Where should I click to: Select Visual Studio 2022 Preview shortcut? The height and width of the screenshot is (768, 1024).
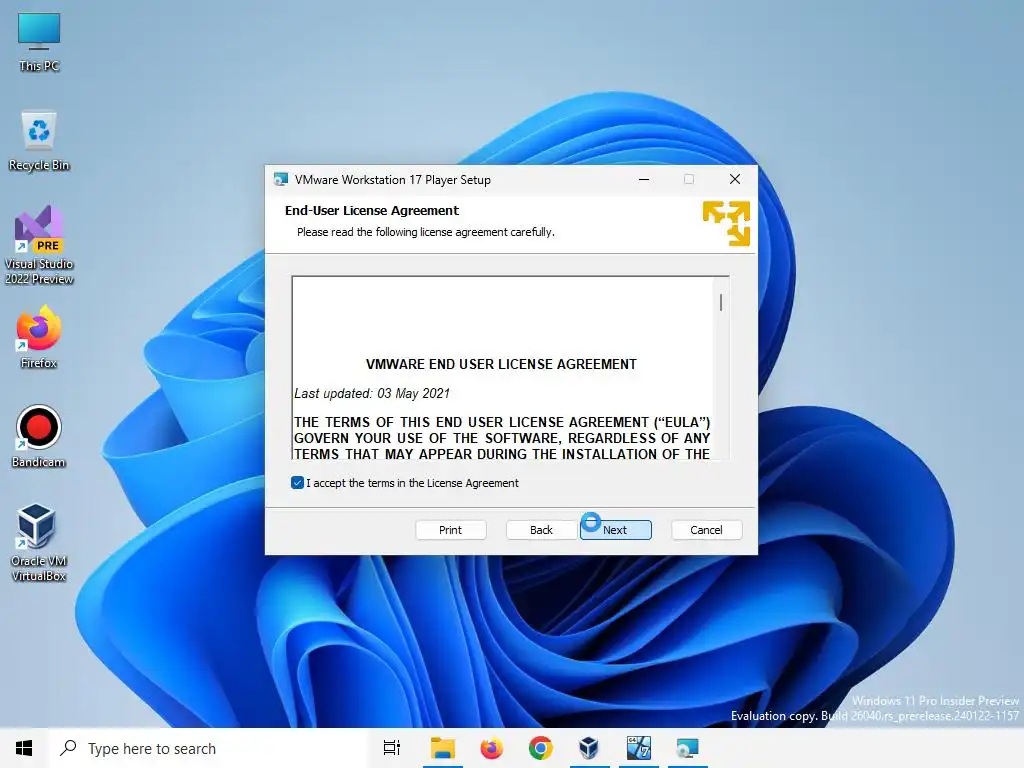tap(39, 245)
